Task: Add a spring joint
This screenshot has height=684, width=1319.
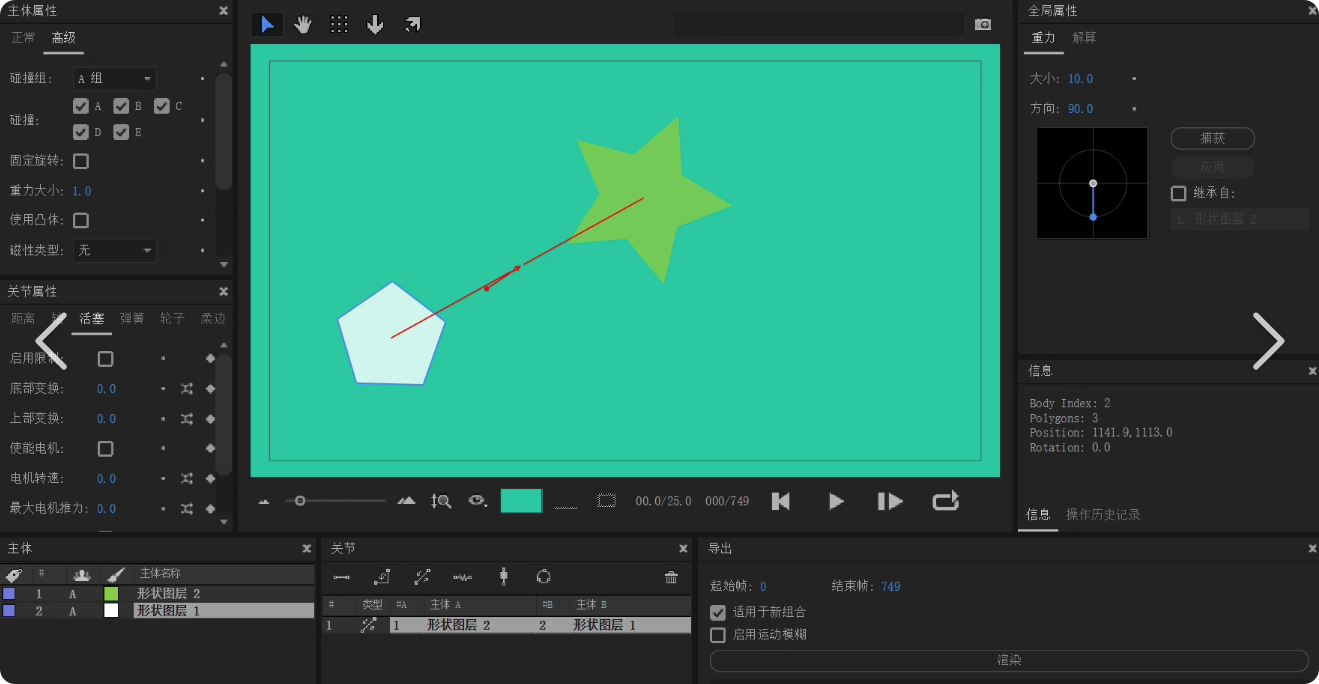Action: coord(462,577)
